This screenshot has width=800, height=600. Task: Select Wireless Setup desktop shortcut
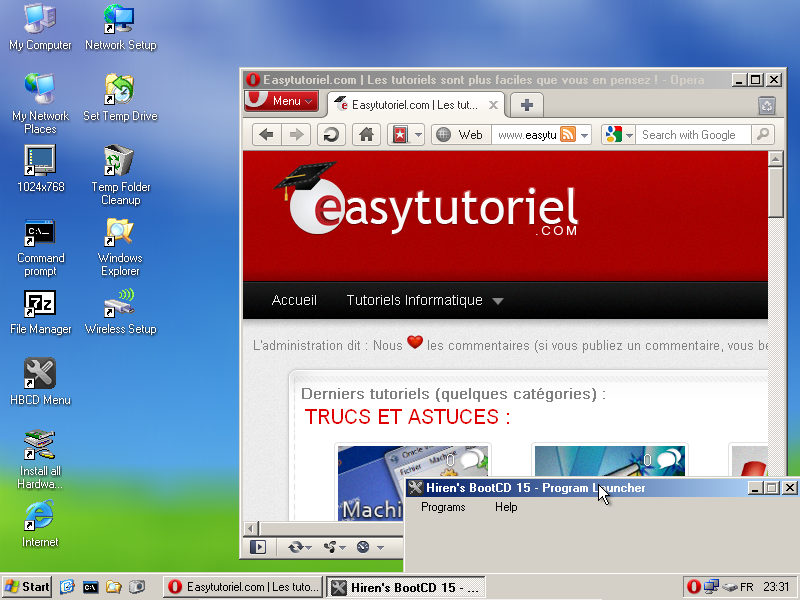[120, 312]
